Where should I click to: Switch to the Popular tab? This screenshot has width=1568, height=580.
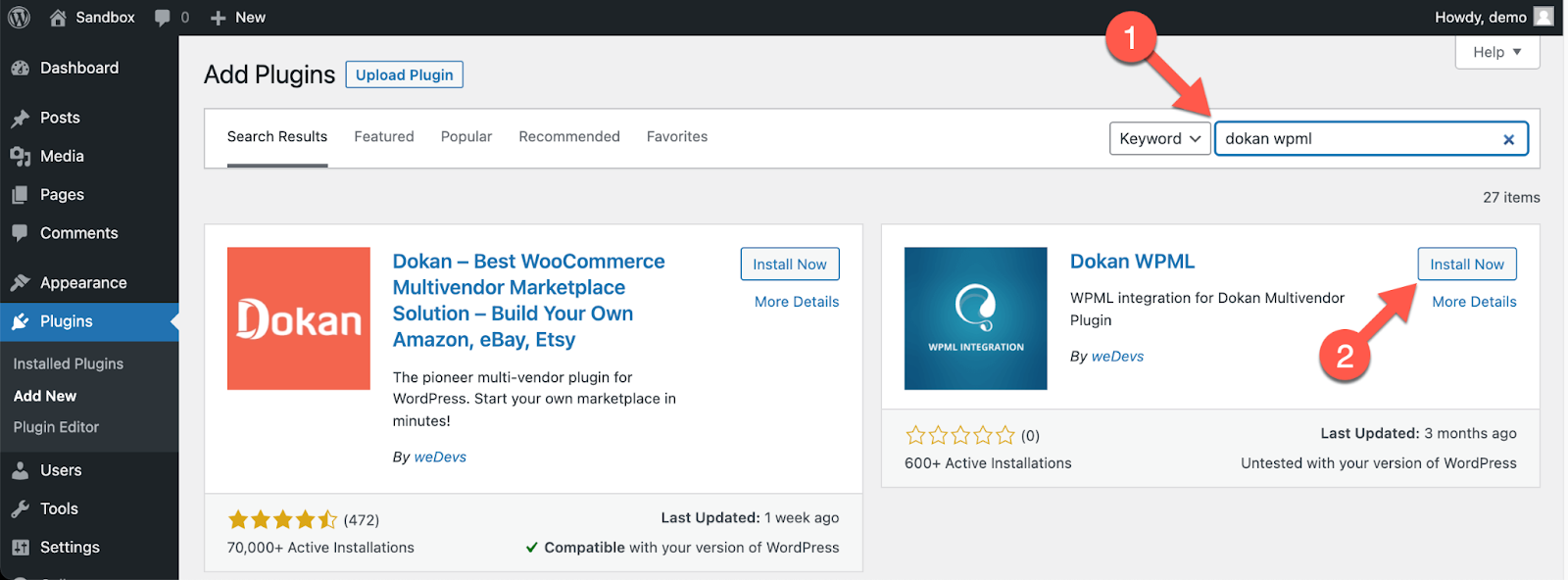point(466,137)
